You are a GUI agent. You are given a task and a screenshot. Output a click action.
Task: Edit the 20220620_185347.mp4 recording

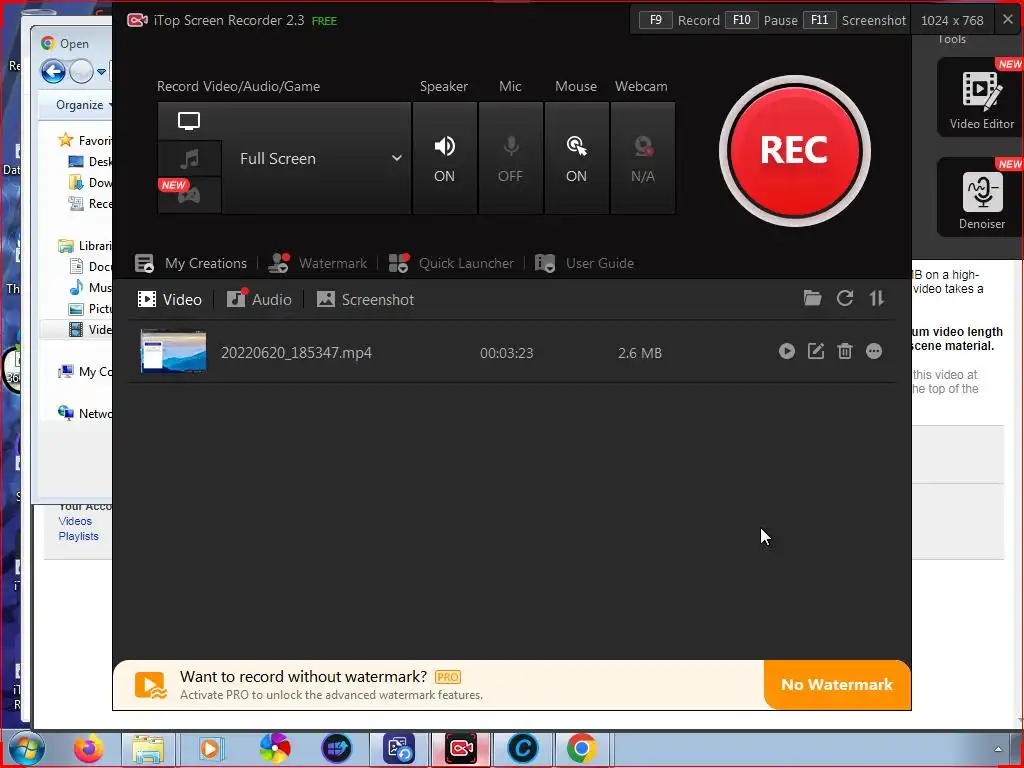click(816, 351)
